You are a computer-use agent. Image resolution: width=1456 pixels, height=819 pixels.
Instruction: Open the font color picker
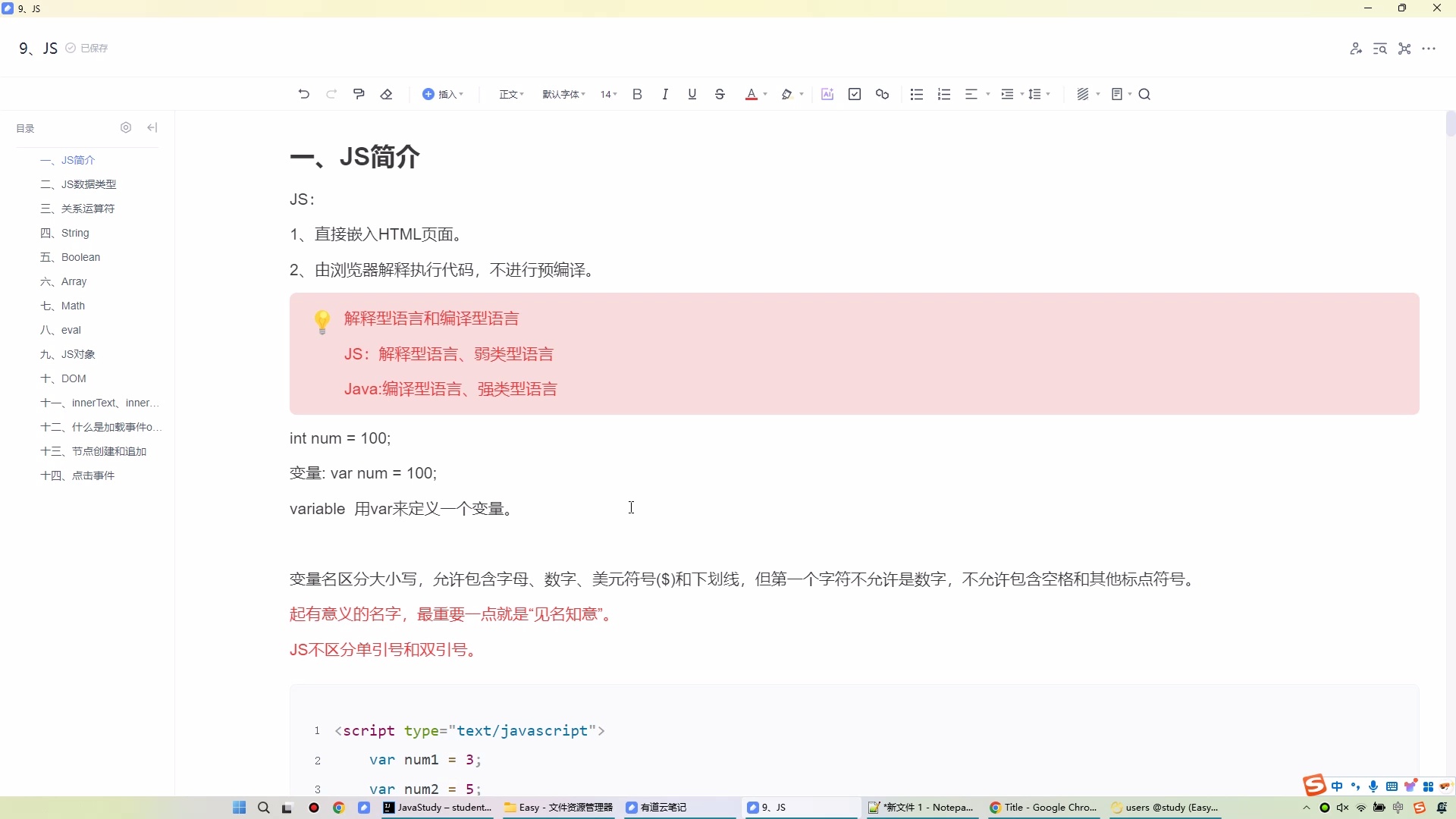753,93
